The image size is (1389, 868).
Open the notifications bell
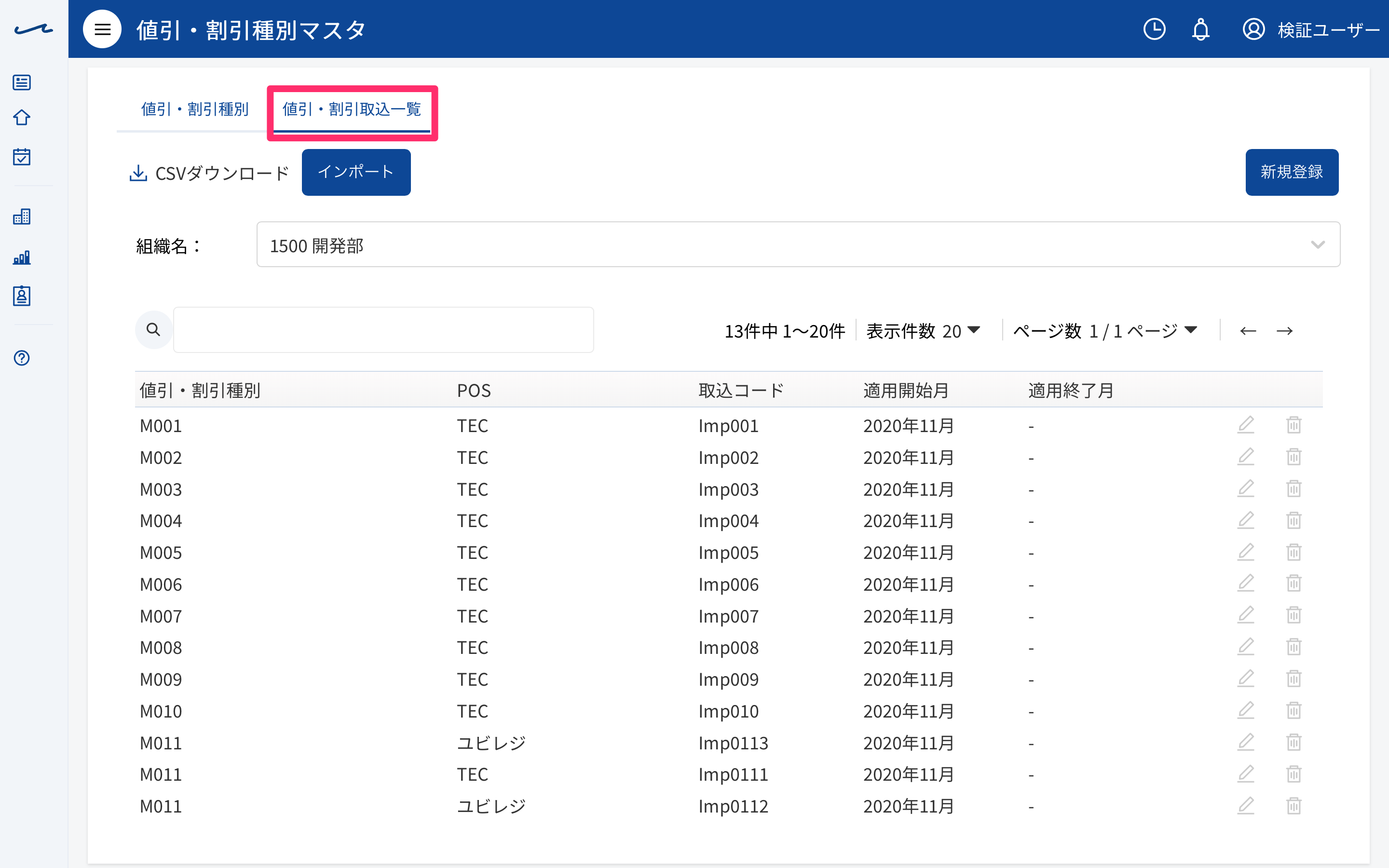pos(1201,29)
